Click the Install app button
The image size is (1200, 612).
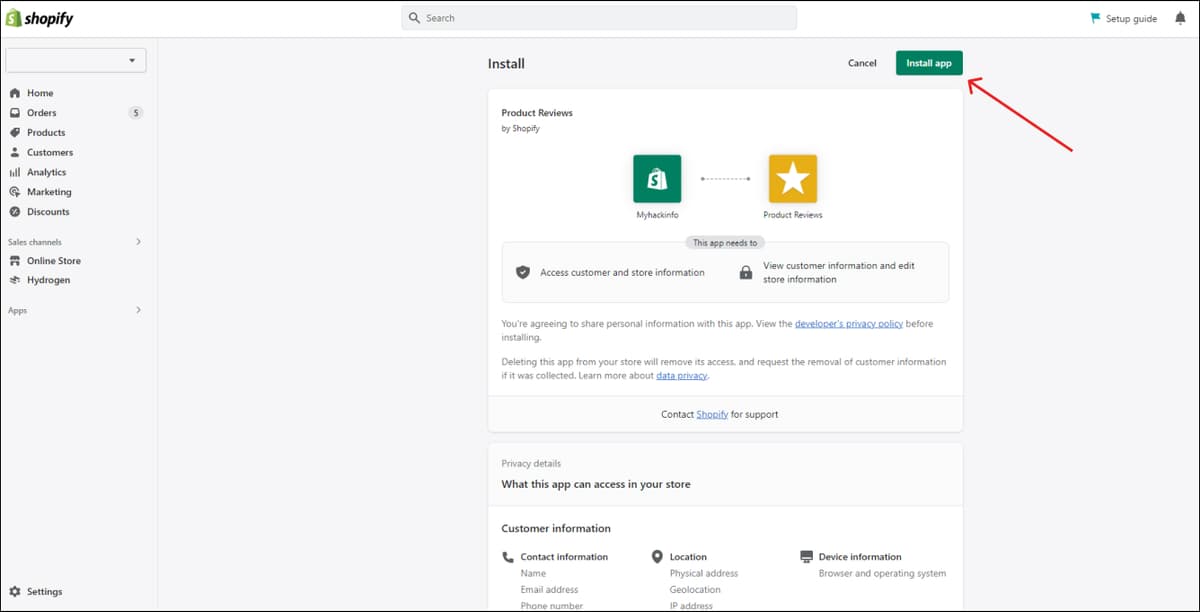929,63
